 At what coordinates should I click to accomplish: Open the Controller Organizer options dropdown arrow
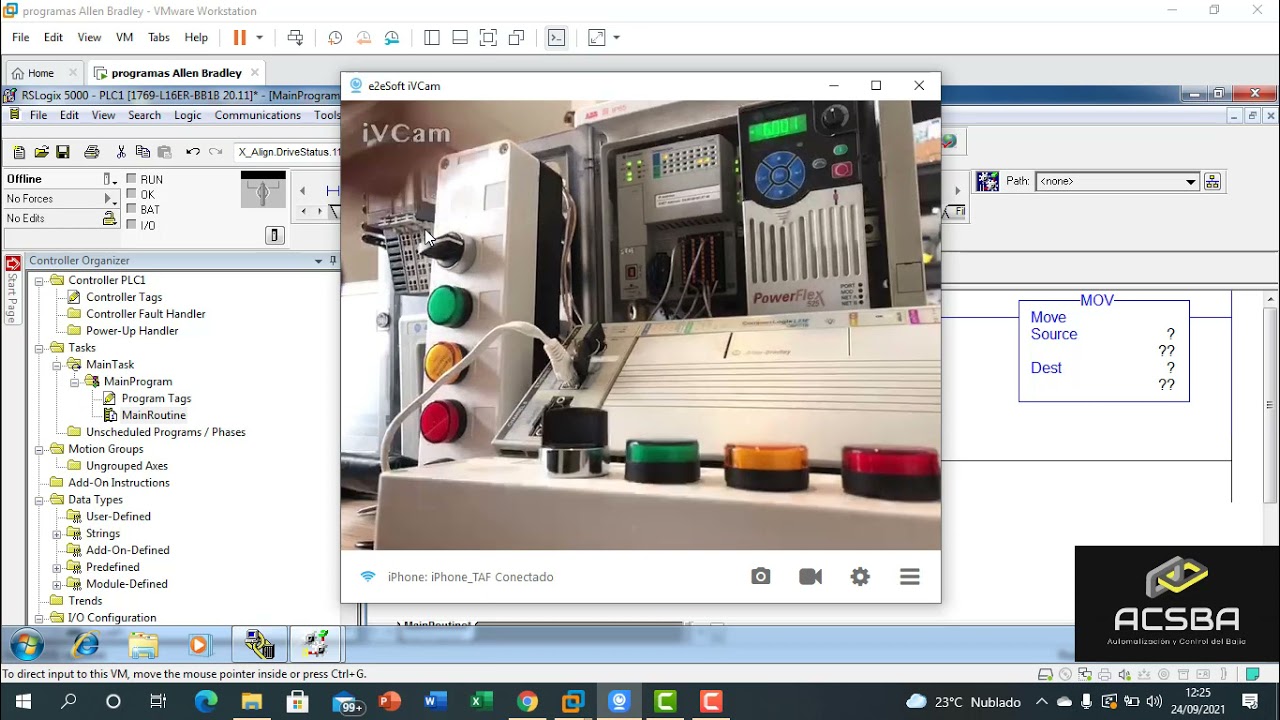coord(318,260)
